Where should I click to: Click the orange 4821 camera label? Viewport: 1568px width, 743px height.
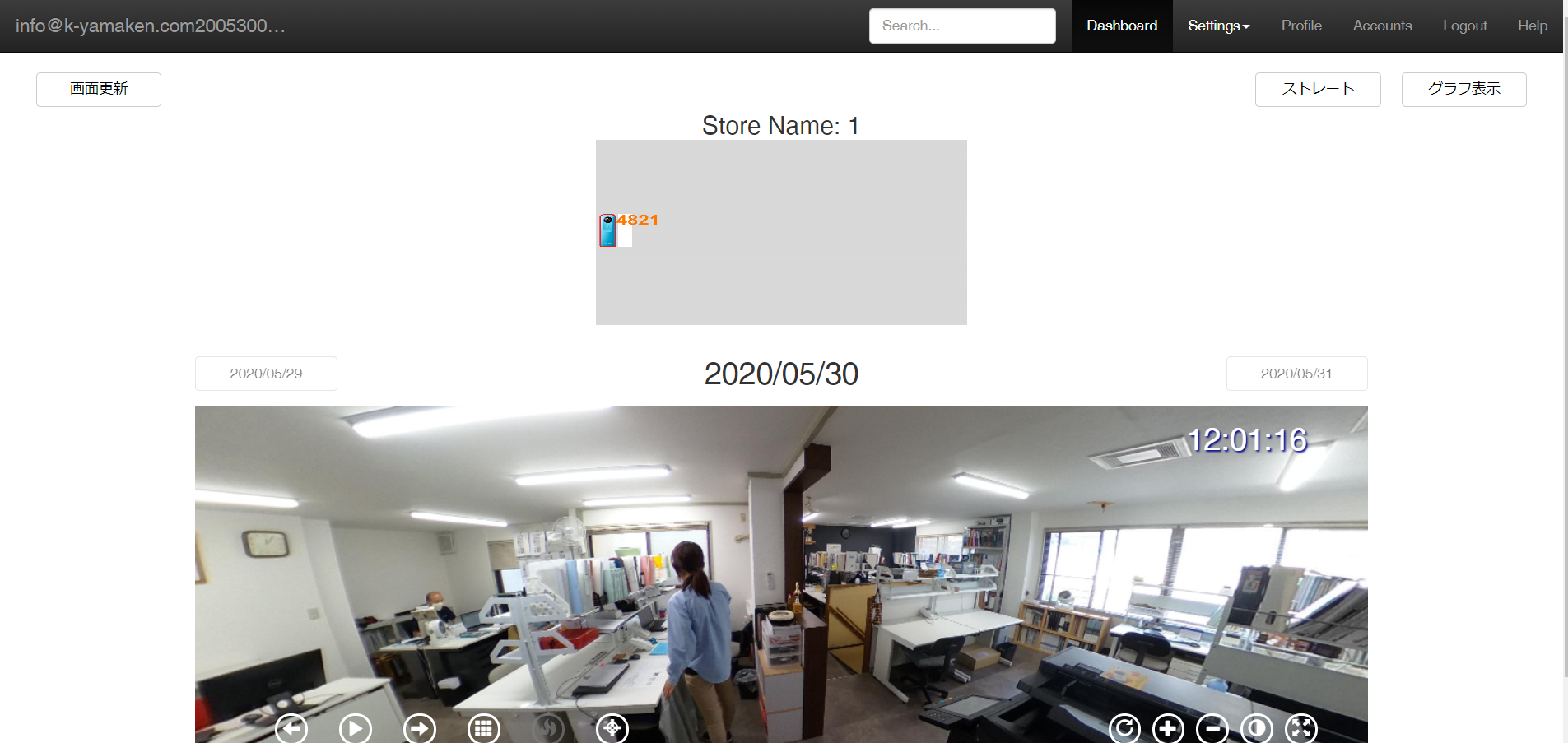pyautogui.click(x=638, y=220)
